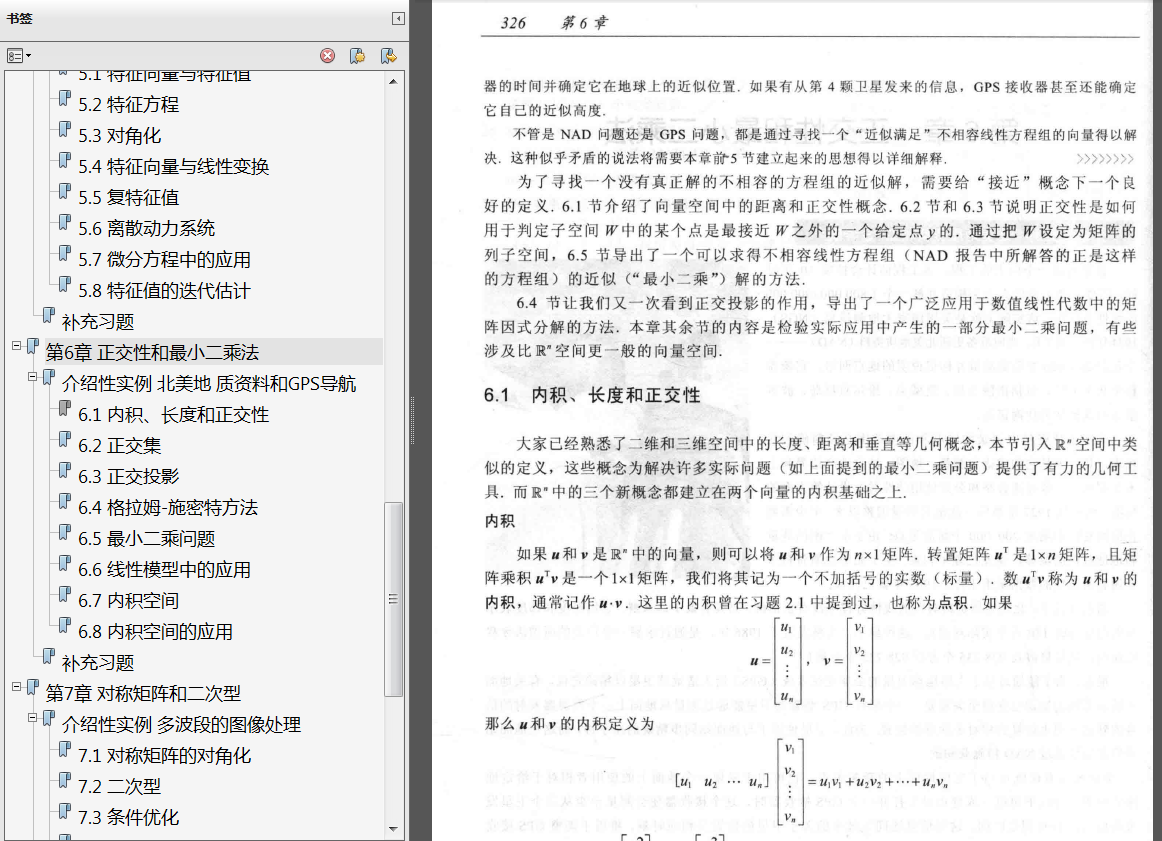Click the expand current bookmark icon
Viewport: 1162px width, 841px height.
[388, 56]
